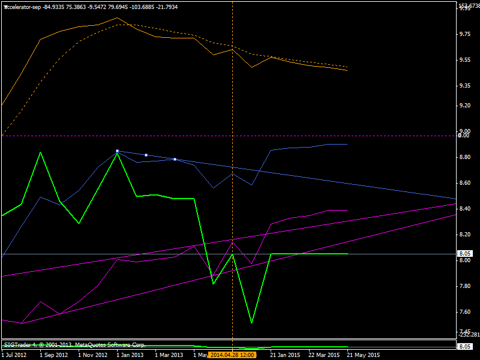Screen dimensions: 480x360
Task: Click the highlighted 2014.04.28 12:00 date label
Action: click(x=232, y=355)
